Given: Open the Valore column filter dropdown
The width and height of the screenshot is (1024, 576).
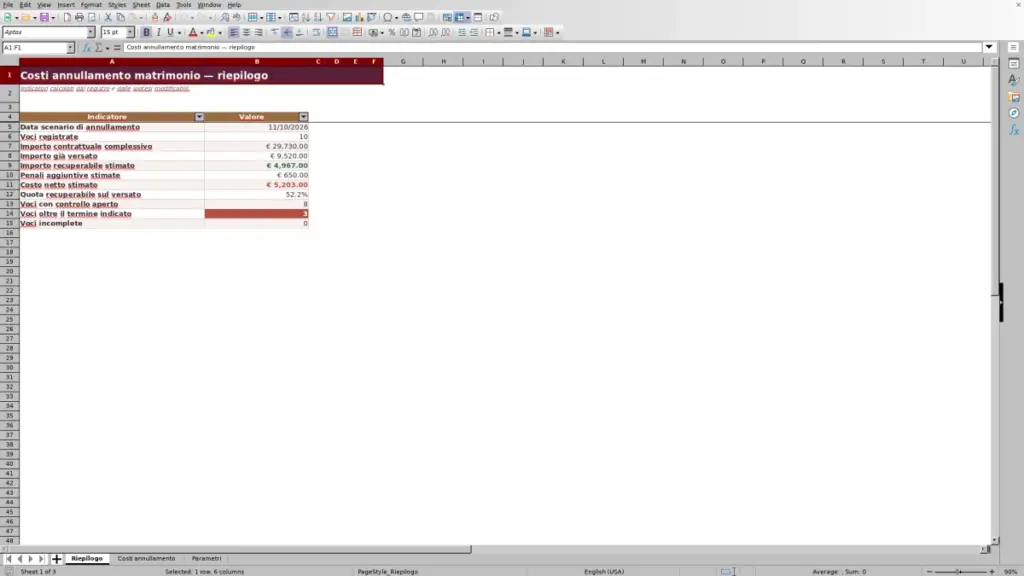Looking at the screenshot, I should click(304, 117).
